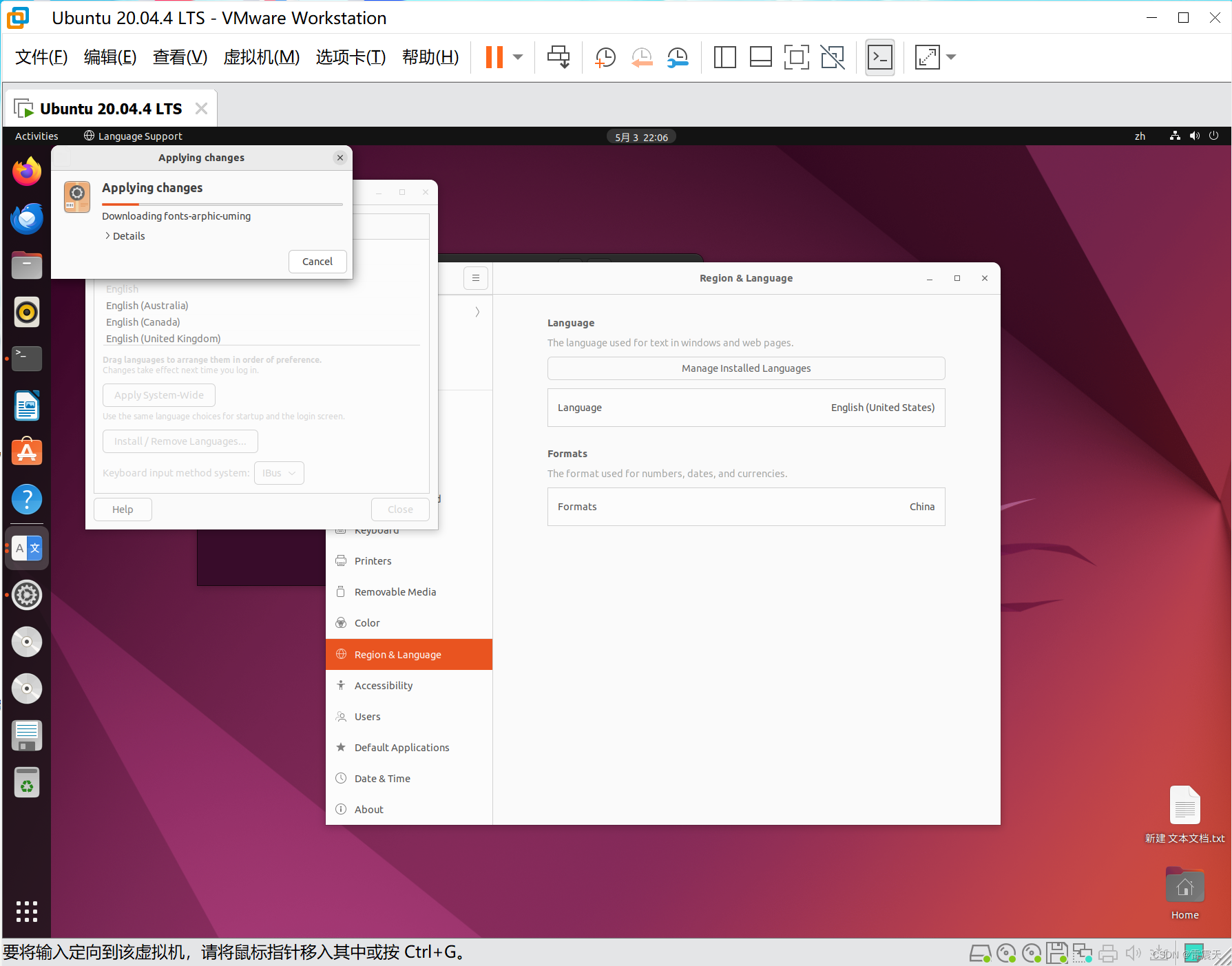
Task: Cancel the Applying changes download
Action: (x=317, y=262)
